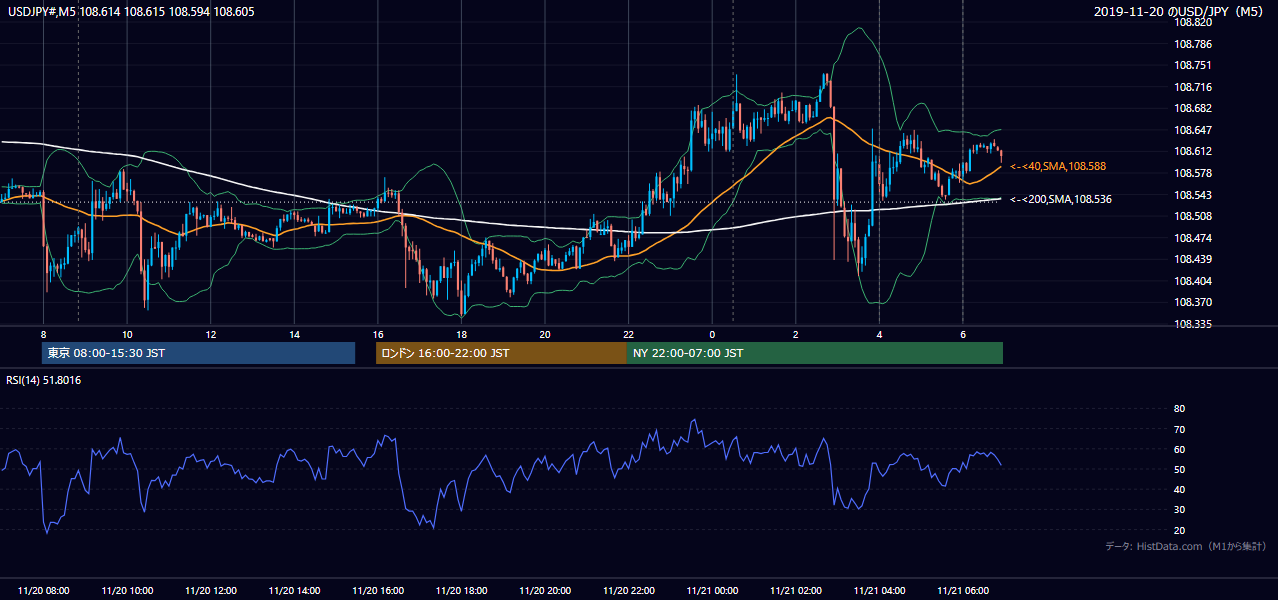The width and height of the screenshot is (1278, 600).
Task: Click RSI scale value 70
Action: pyautogui.click(x=1179, y=429)
